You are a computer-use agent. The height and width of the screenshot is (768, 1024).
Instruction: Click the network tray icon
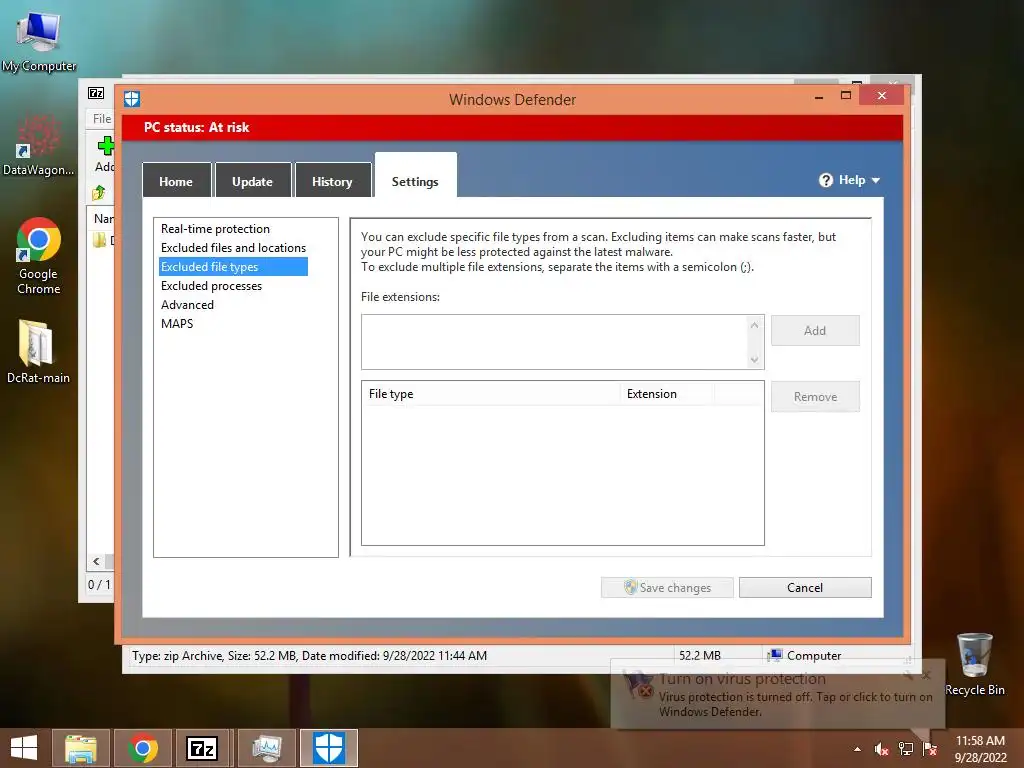906,749
